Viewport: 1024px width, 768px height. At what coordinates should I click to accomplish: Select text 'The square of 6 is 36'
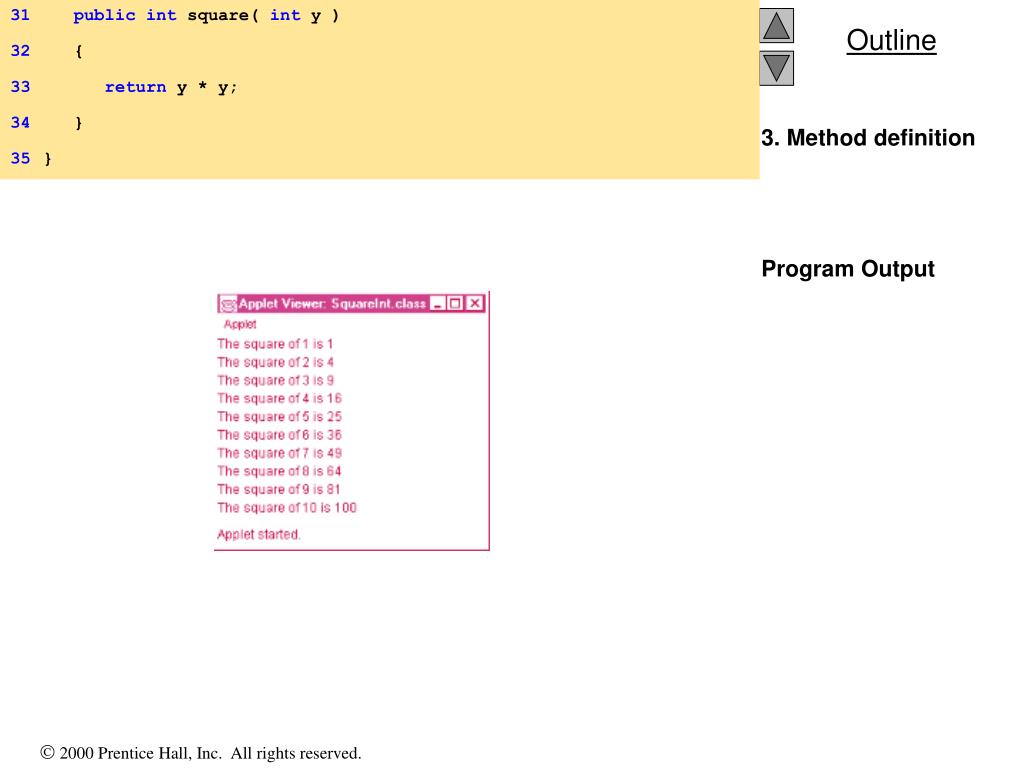pos(279,435)
